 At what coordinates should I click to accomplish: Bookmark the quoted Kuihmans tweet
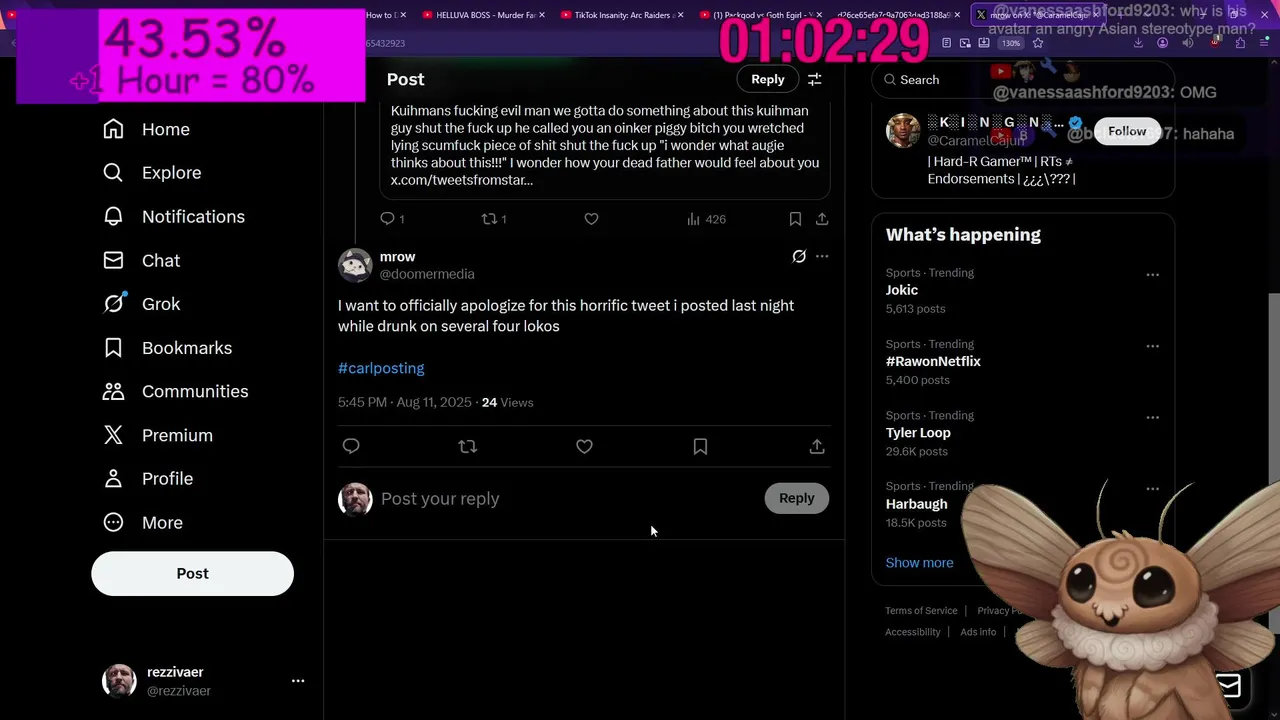pos(795,219)
